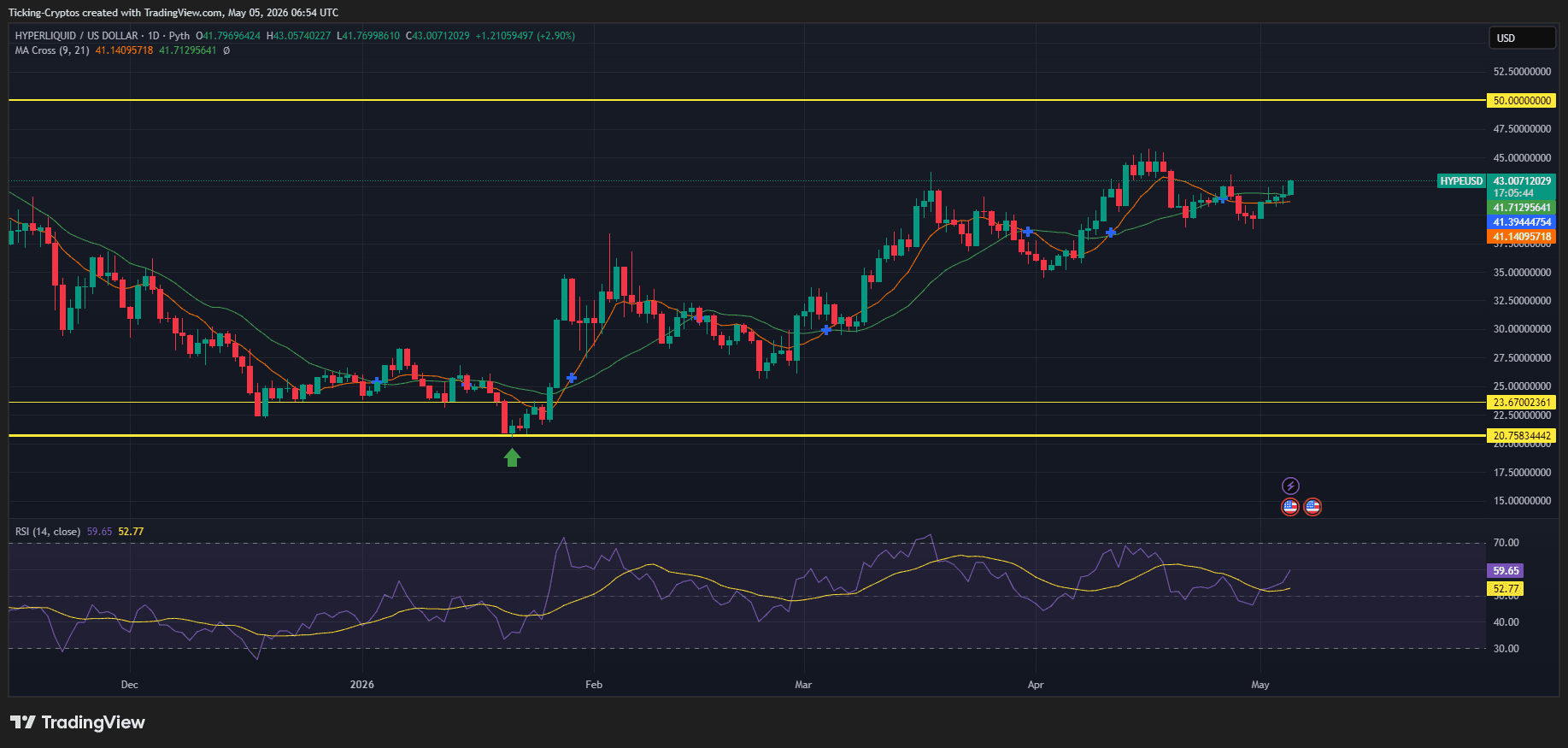Image resolution: width=1568 pixels, height=748 pixels.
Task: Click the 2026 label on the time axis
Action: point(362,685)
